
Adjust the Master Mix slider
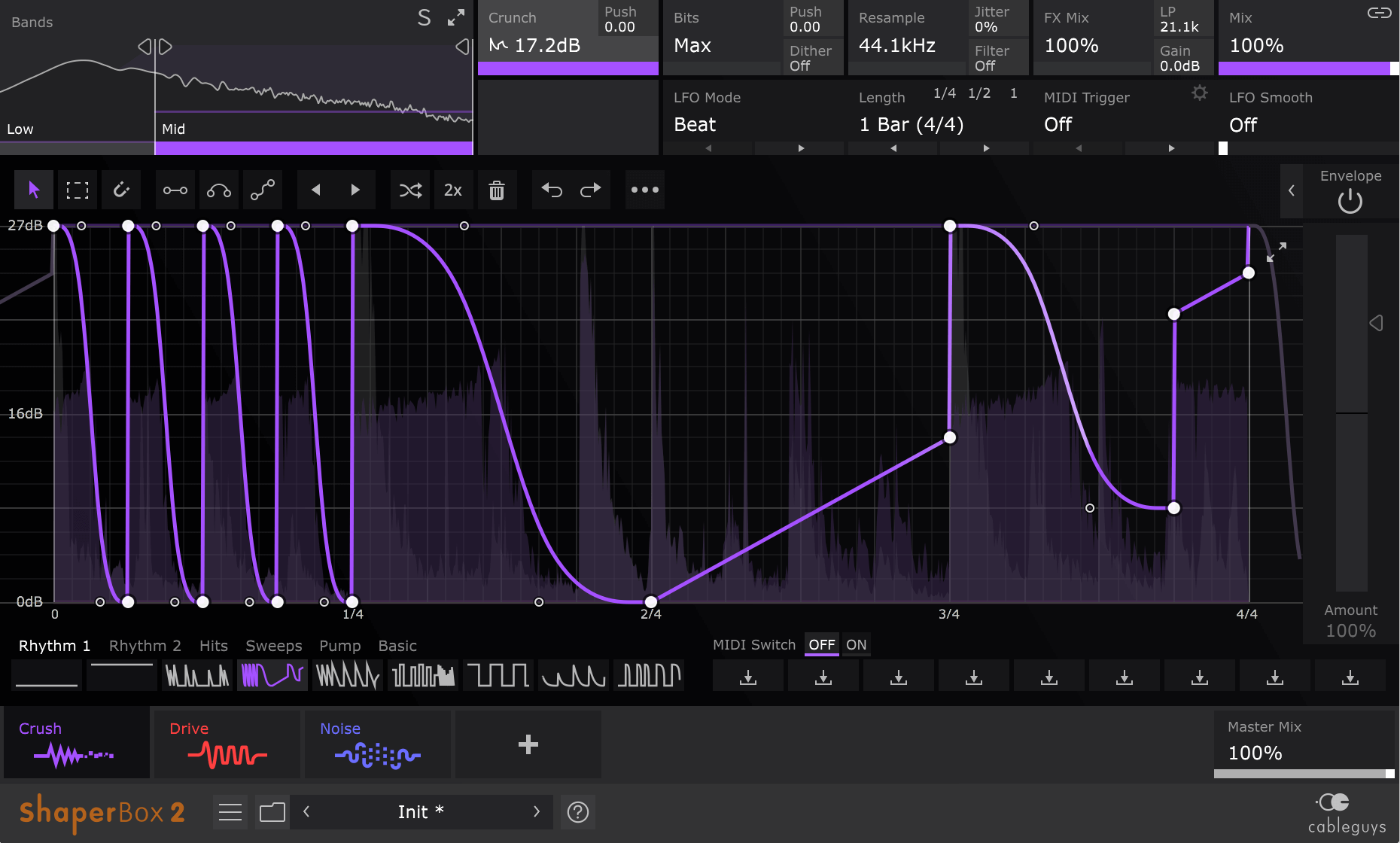click(1304, 774)
